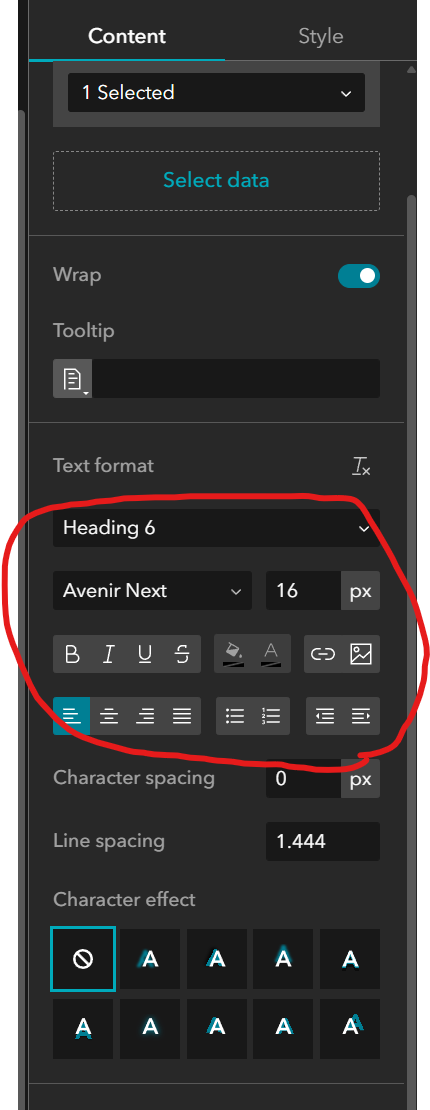The height and width of the screenshot is (1110, 430).
Task: Create a bulleted list
Action: coord(234,716)
